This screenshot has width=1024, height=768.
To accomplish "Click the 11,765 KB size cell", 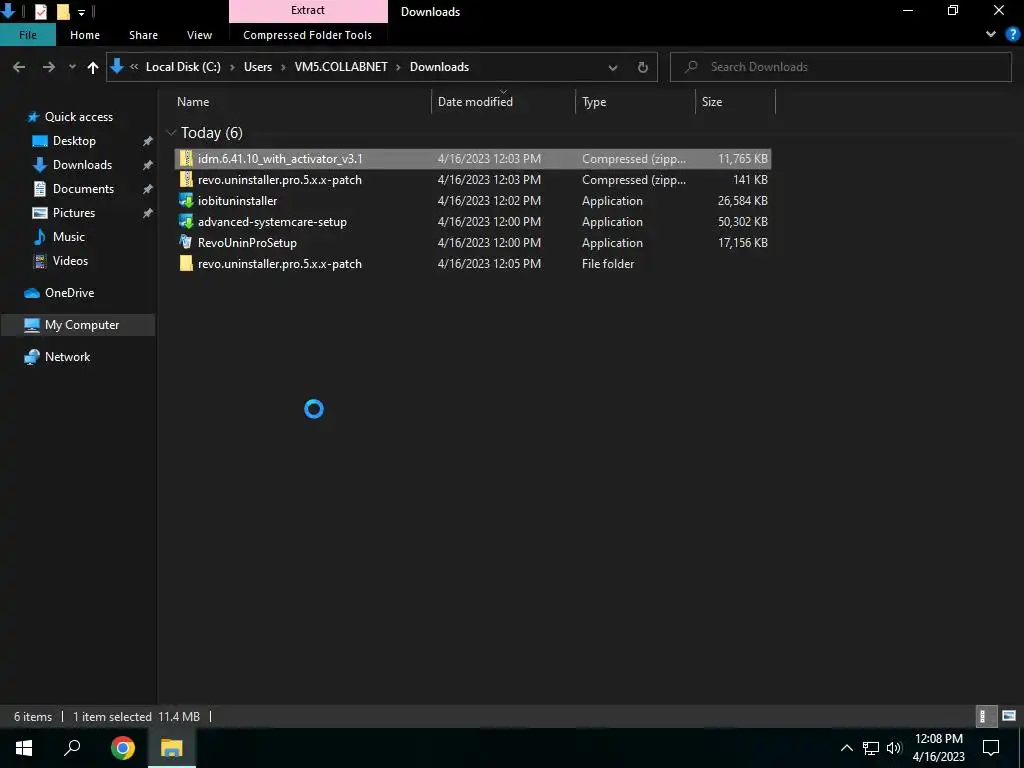I will tap(743, 159).
